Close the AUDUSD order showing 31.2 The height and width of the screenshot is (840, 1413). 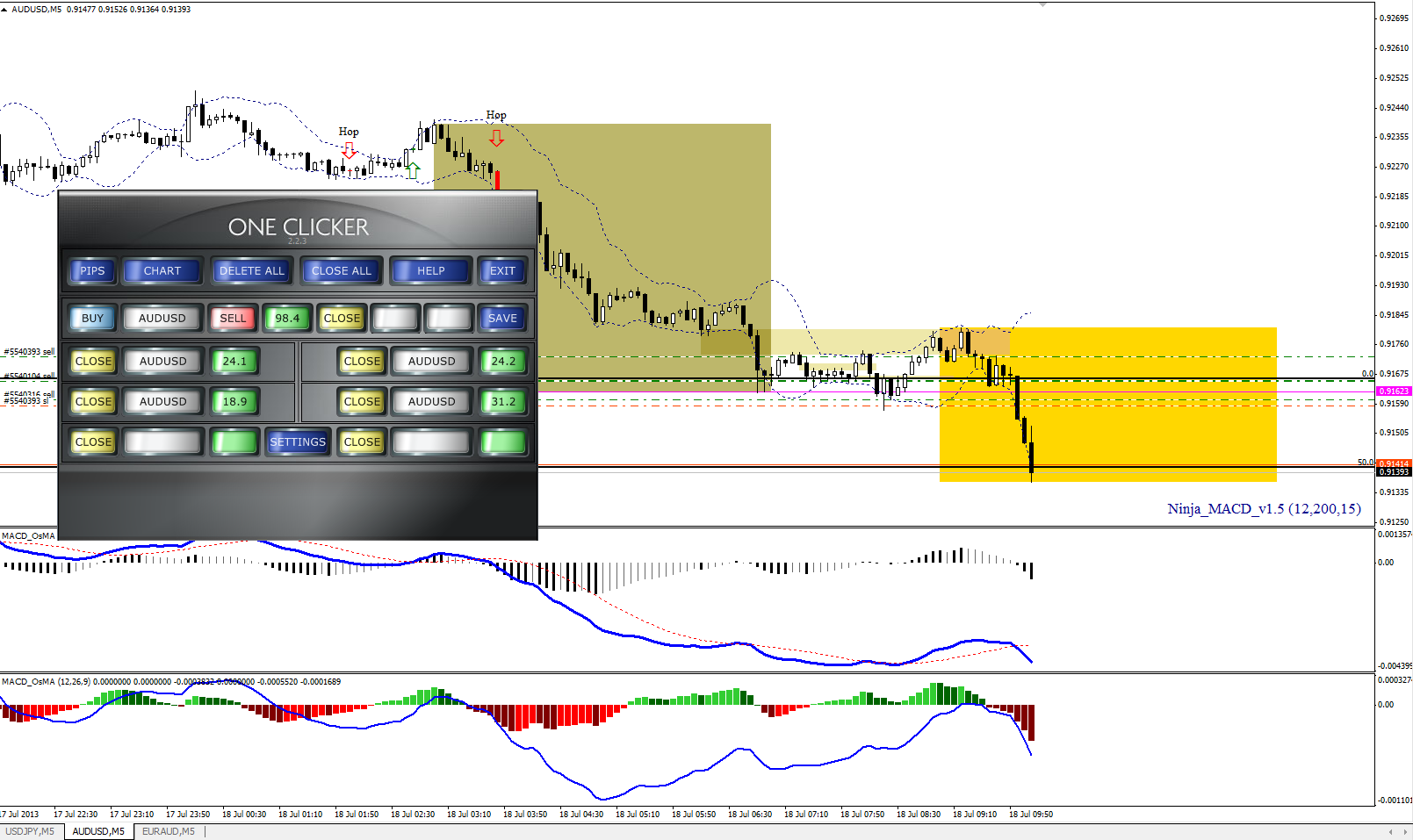[362, 402]
